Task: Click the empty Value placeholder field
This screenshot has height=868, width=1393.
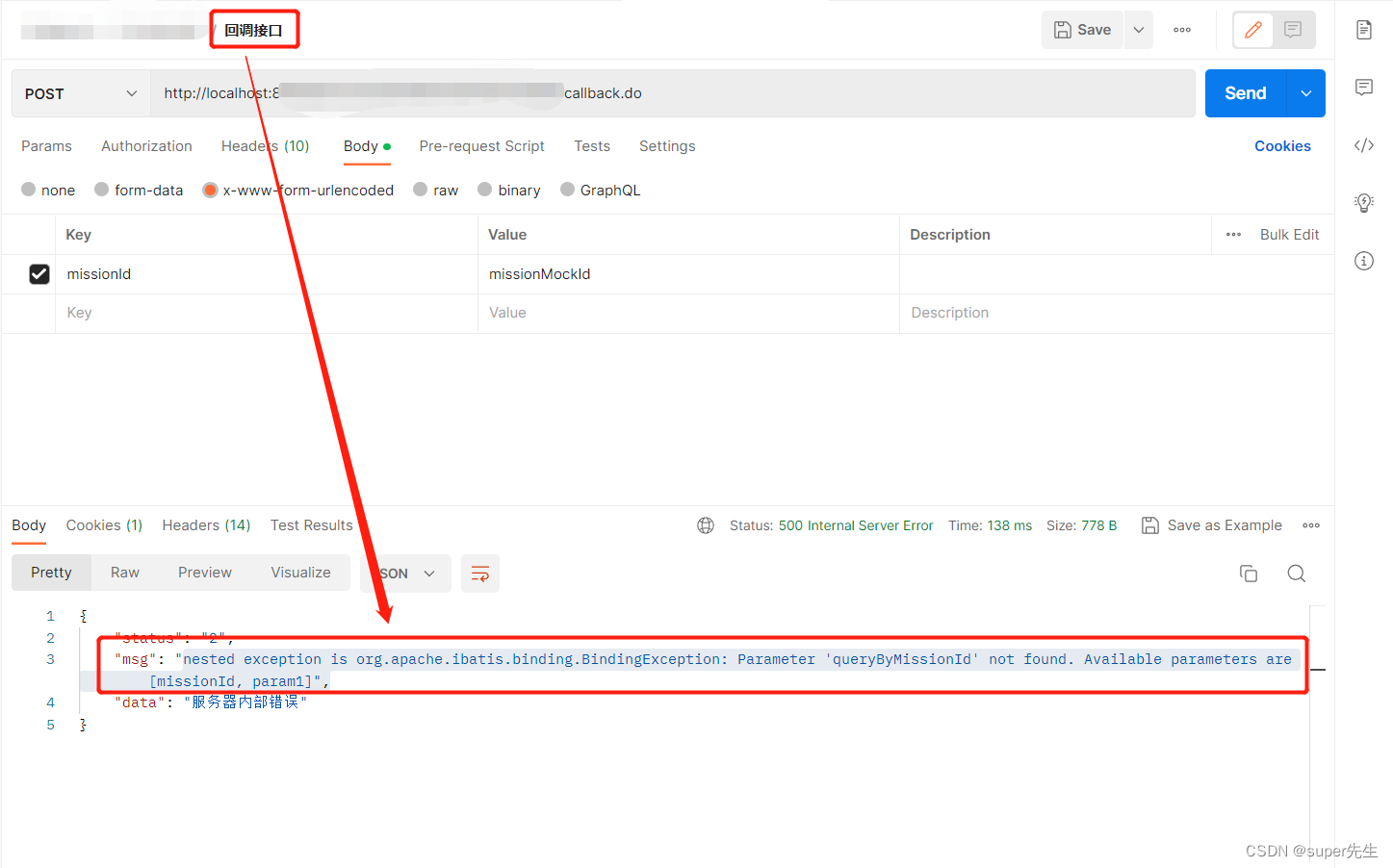Action: point(688,313)
